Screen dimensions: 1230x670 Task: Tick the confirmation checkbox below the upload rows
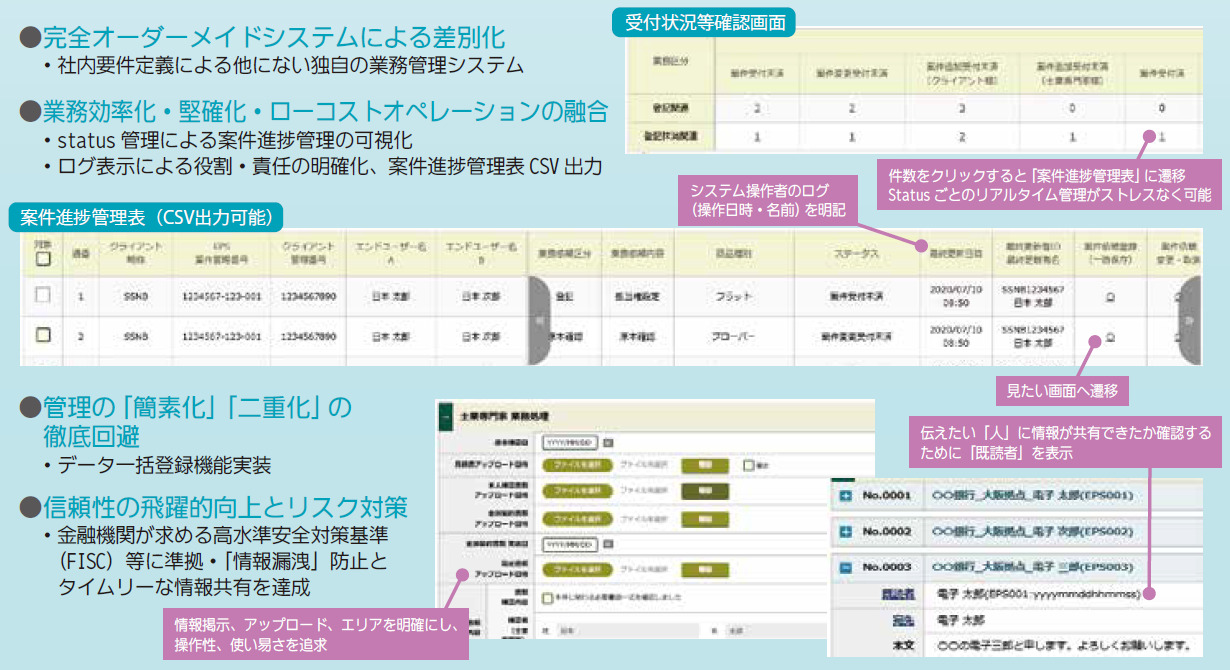coord(547,597)
